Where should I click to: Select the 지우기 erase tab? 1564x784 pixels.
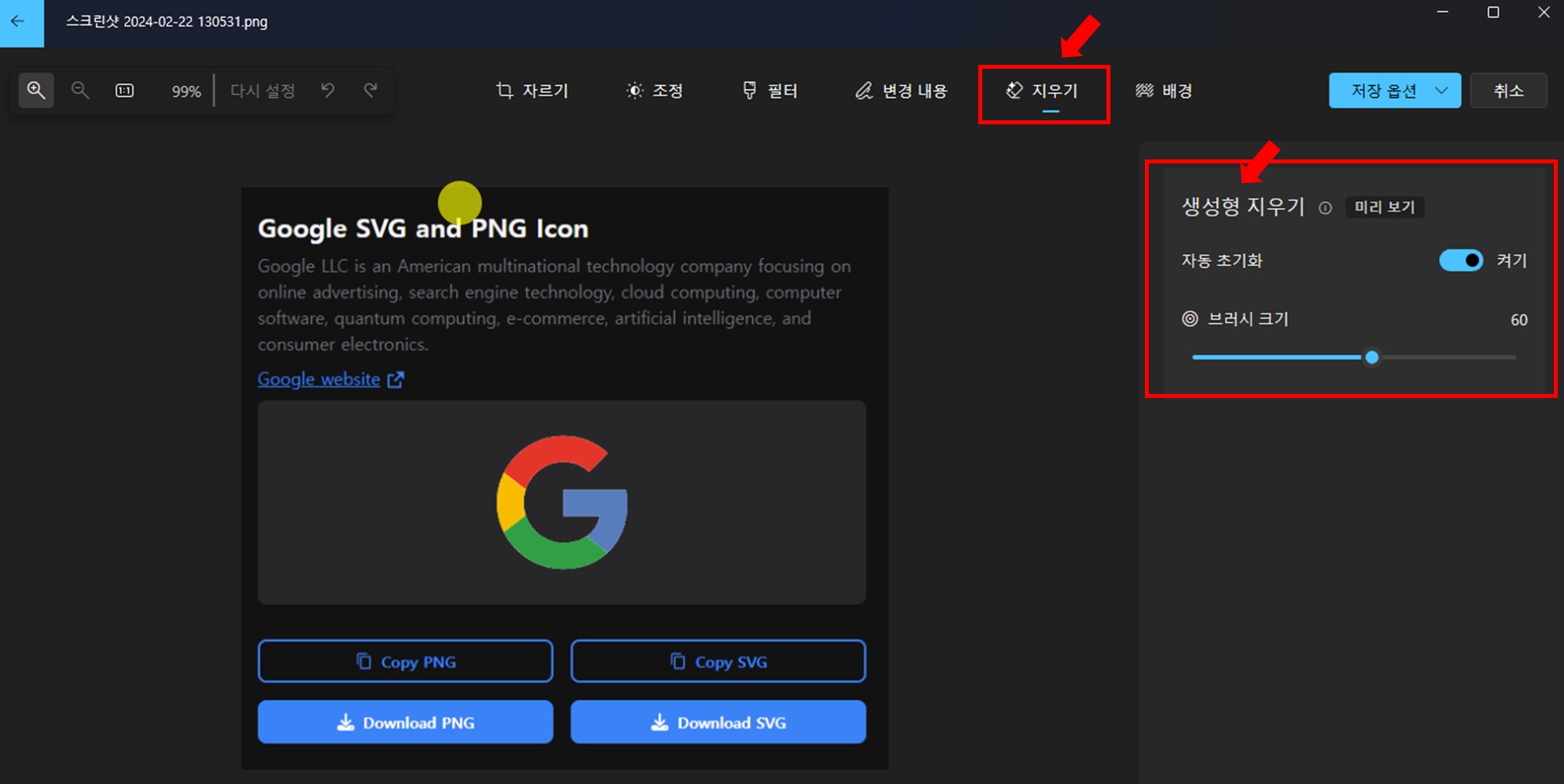(1043, 91)
